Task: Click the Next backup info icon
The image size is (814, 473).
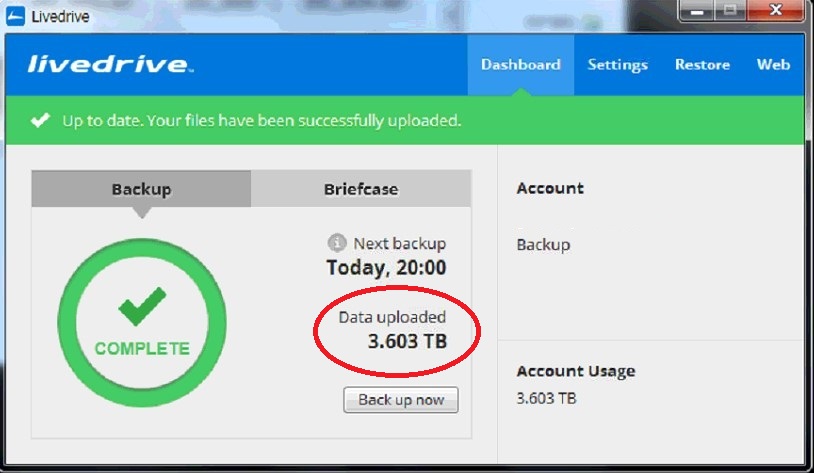Action: tap(337, 242)
